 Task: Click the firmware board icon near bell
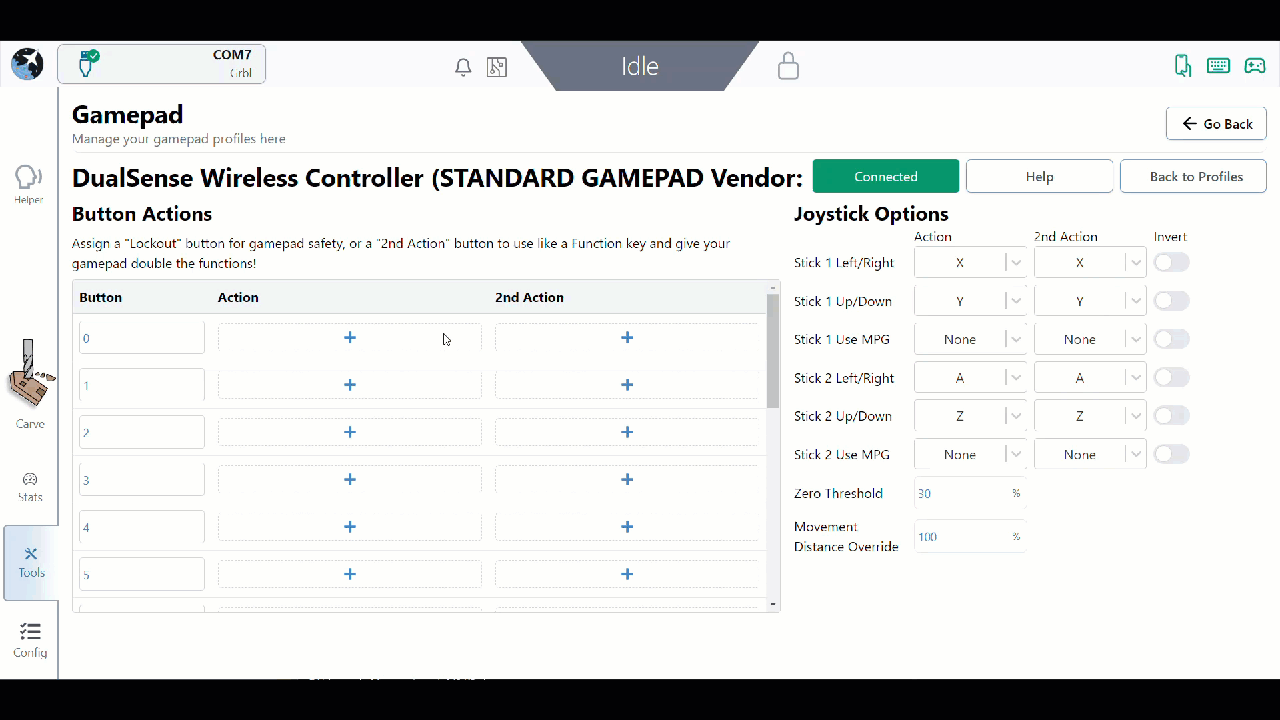pos(496,67)
